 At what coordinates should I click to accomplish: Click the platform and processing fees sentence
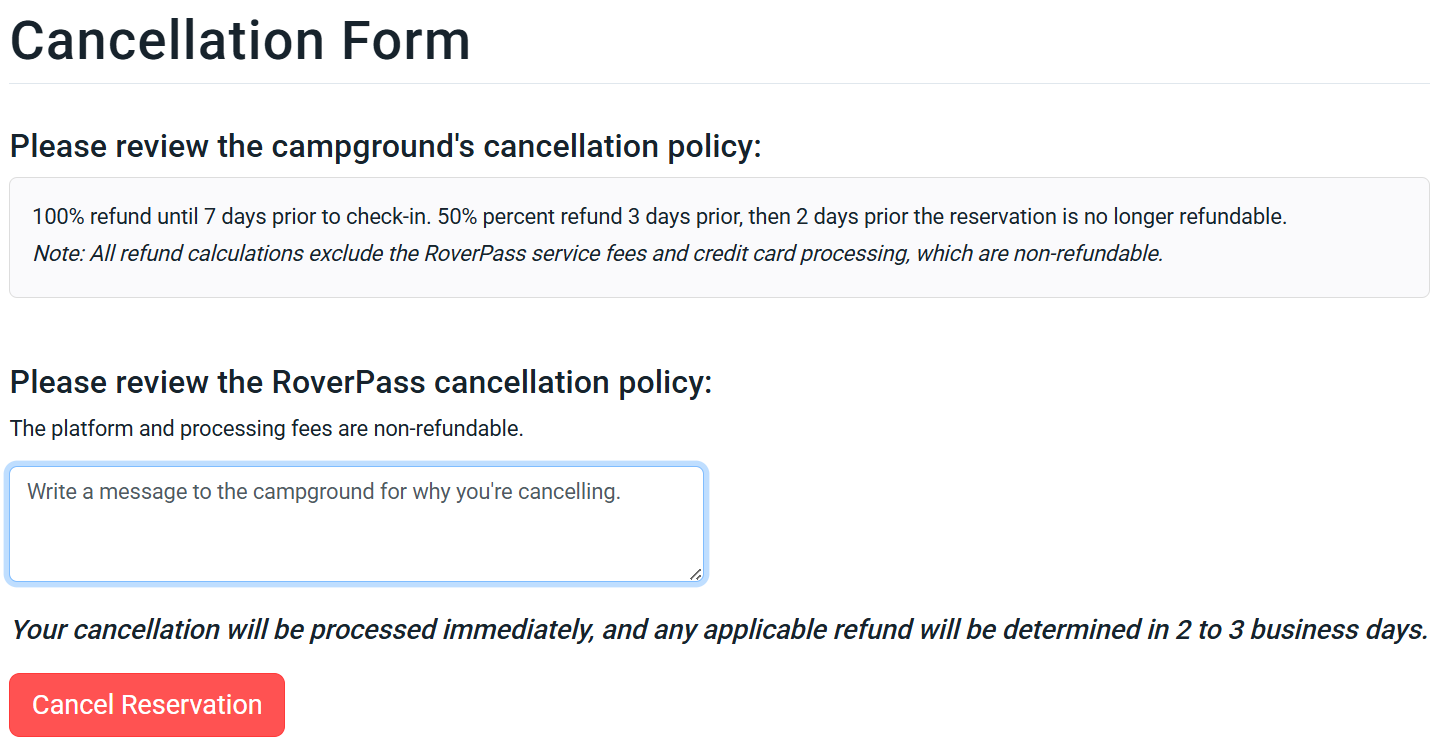point(266,429)
